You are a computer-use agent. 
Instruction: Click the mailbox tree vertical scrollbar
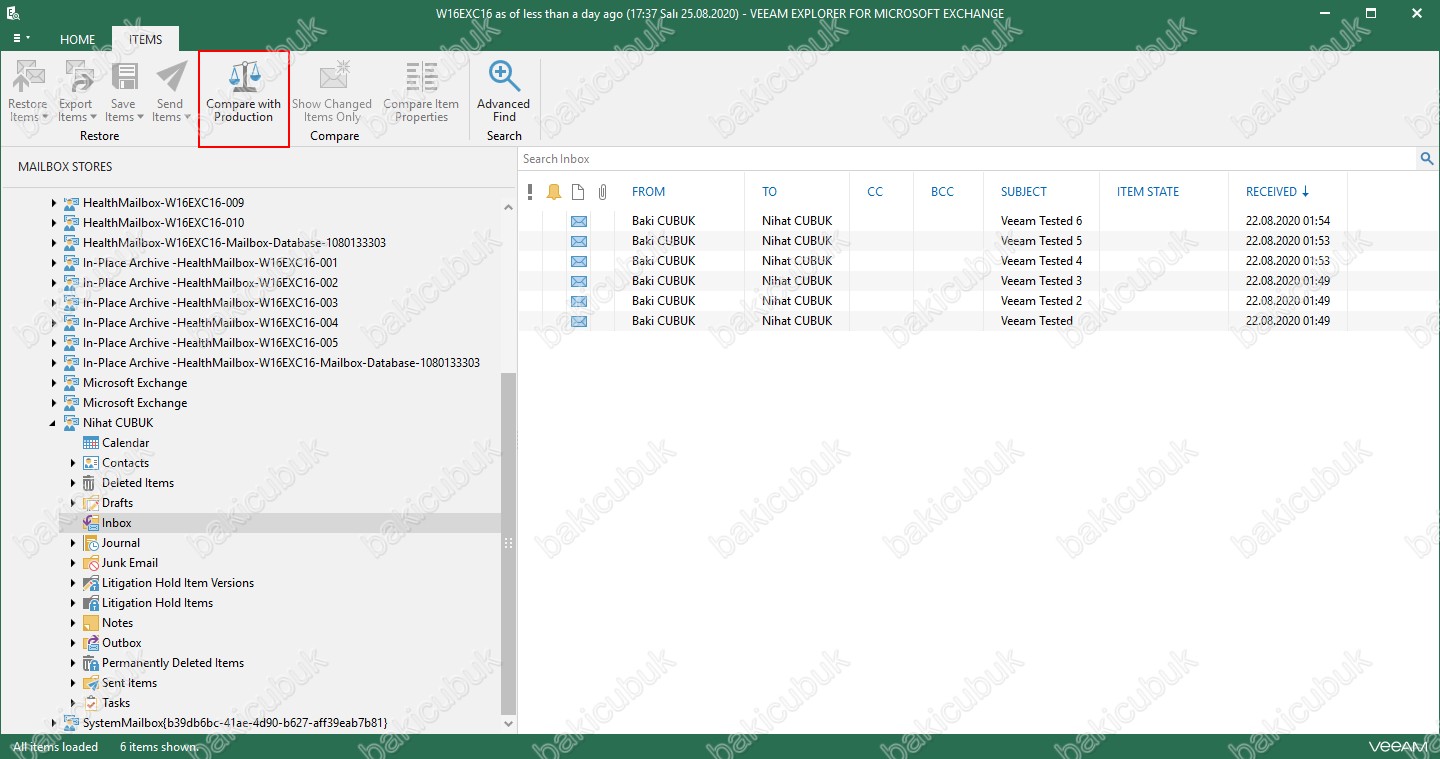pyautogui.click(x=509, y=543)
